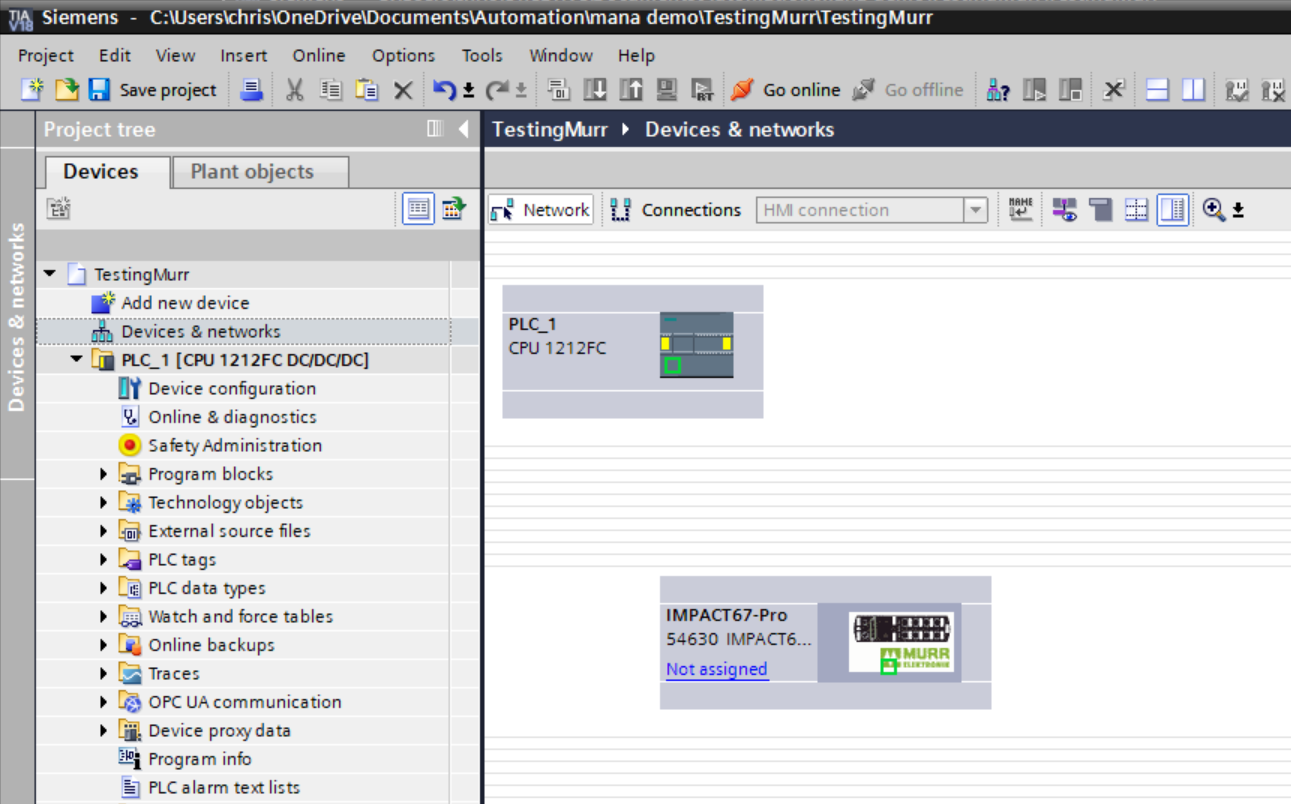Open the Project menu
This screenshot has height=804, width=1291.
(46, 55)
